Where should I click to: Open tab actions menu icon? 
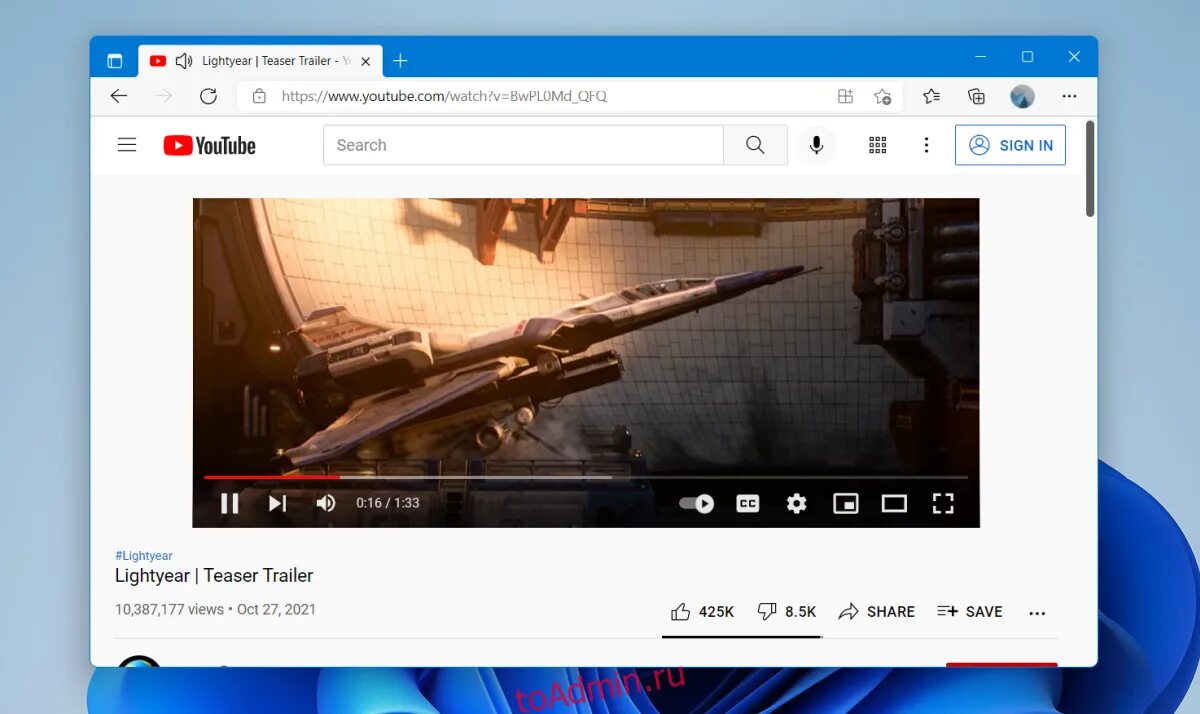(x=114, y=61)
